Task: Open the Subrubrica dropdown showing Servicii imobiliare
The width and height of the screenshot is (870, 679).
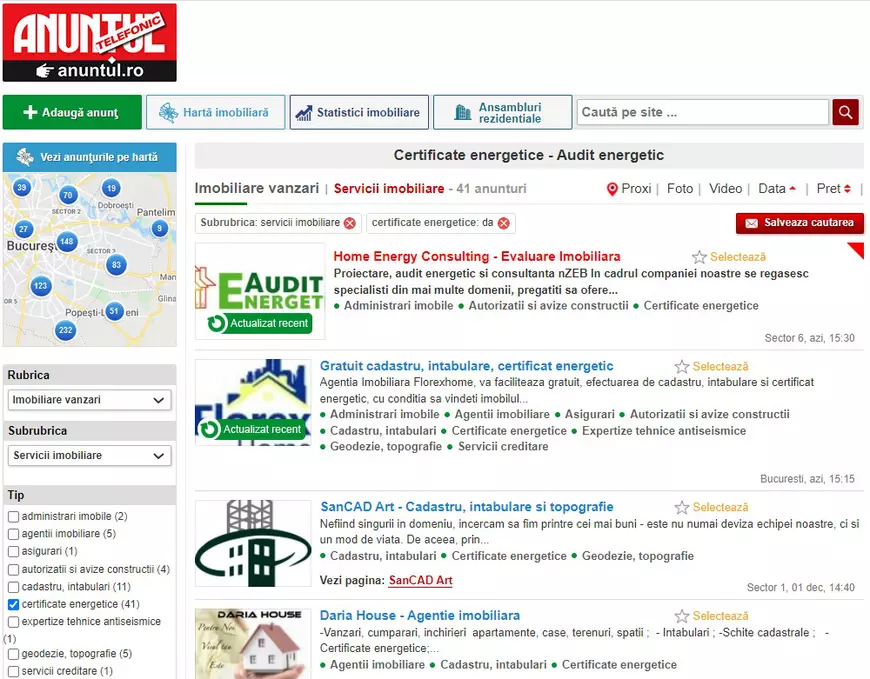Action: (x=89, y=455)
